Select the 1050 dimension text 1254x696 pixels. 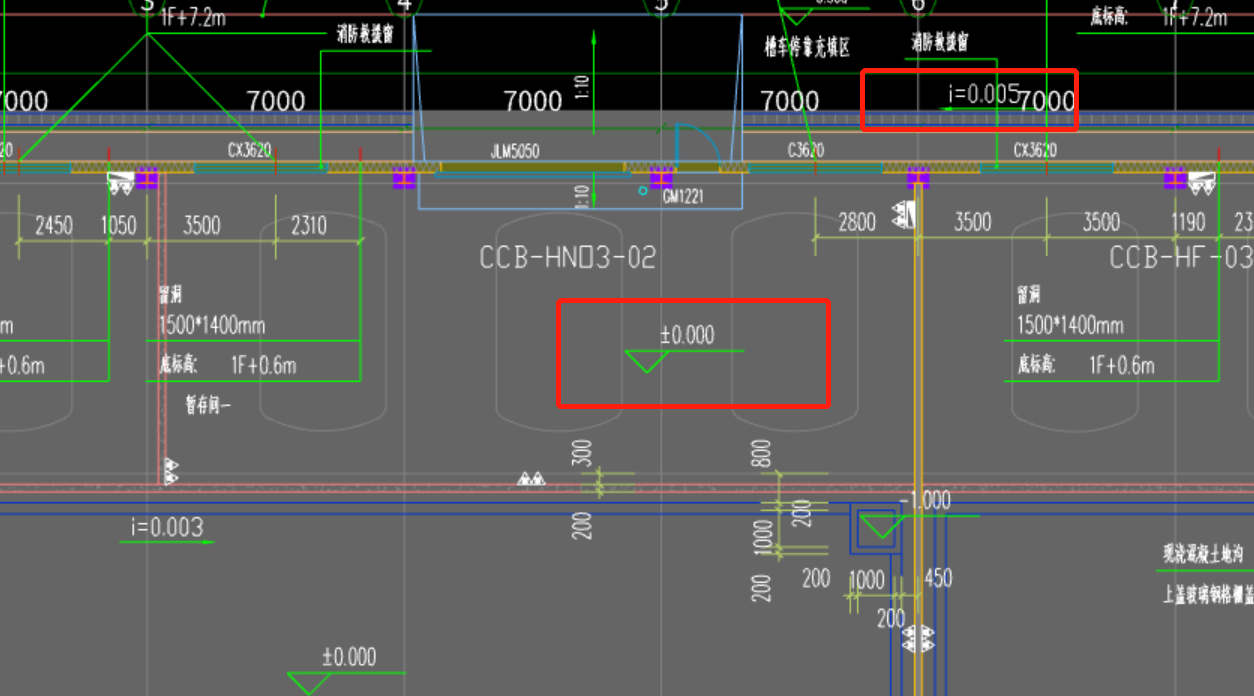coord(118,225)
